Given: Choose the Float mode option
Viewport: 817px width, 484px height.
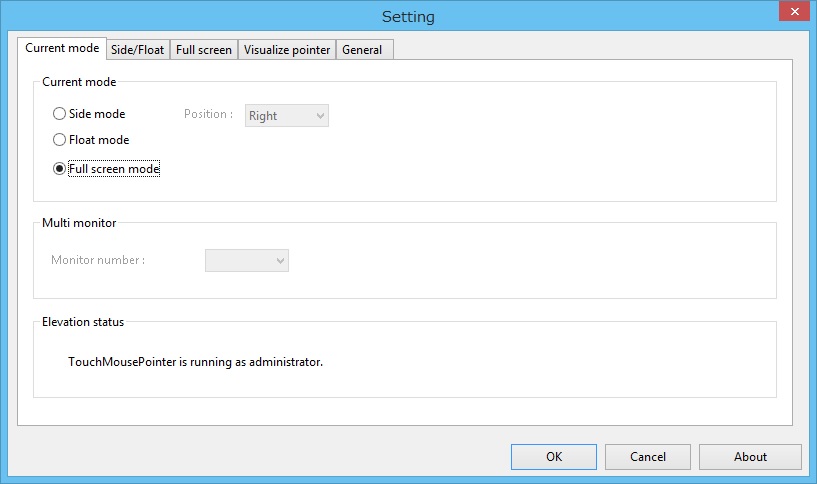Looking at the screenshot, I should tap(60, 140).
